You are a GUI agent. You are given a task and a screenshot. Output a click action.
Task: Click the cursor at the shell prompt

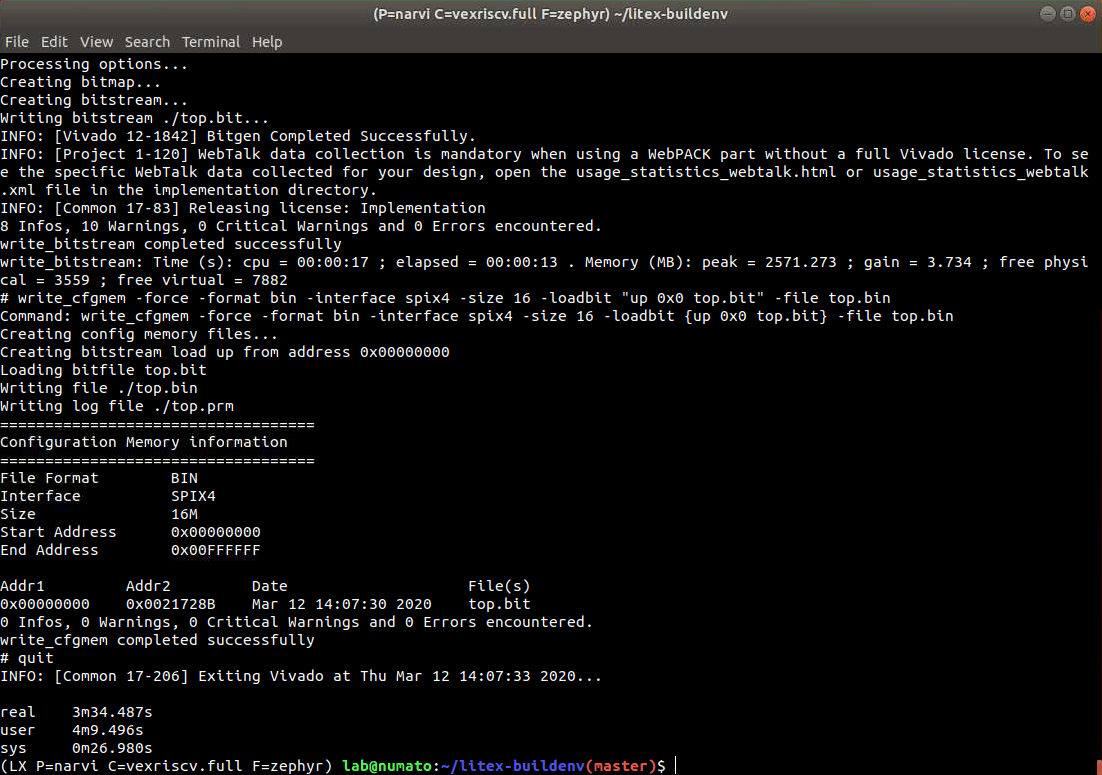(x=677, y=766)
